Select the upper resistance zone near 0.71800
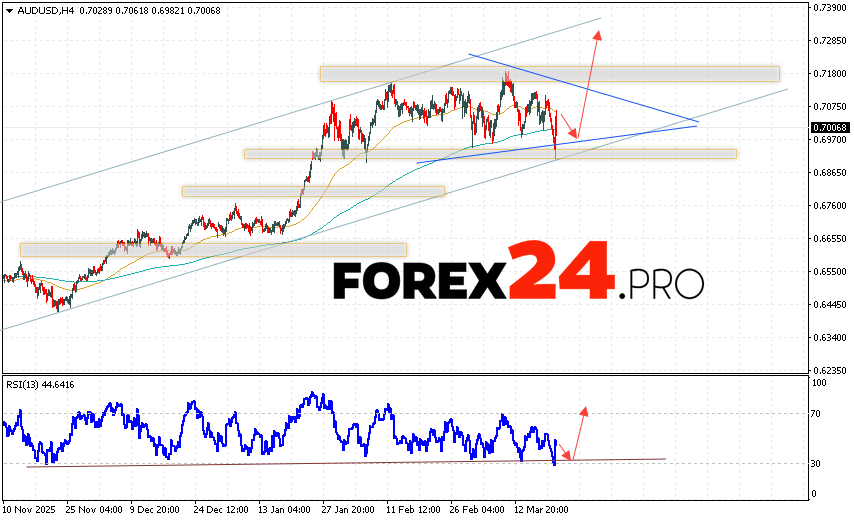 pyautogui.click(x=549, y=74)
